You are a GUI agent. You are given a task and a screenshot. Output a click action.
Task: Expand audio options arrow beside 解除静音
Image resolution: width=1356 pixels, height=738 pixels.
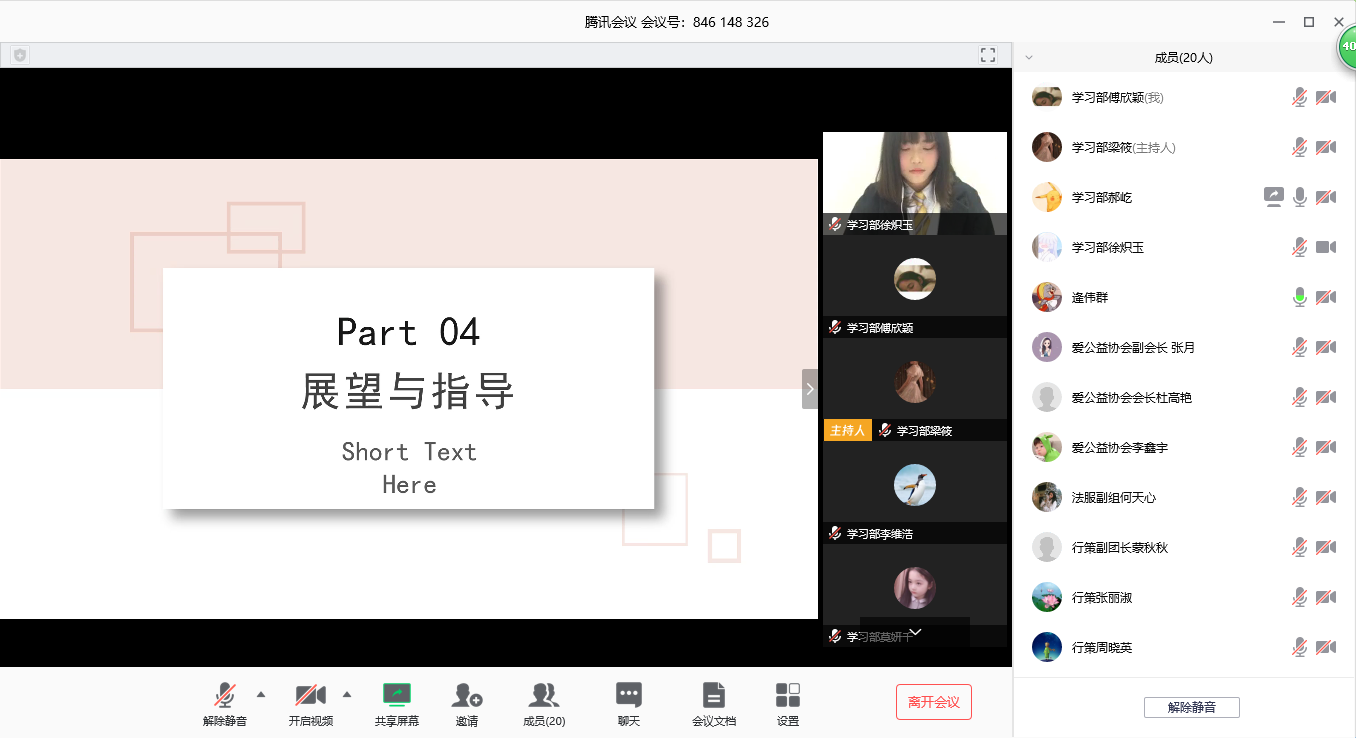point(261,694)
